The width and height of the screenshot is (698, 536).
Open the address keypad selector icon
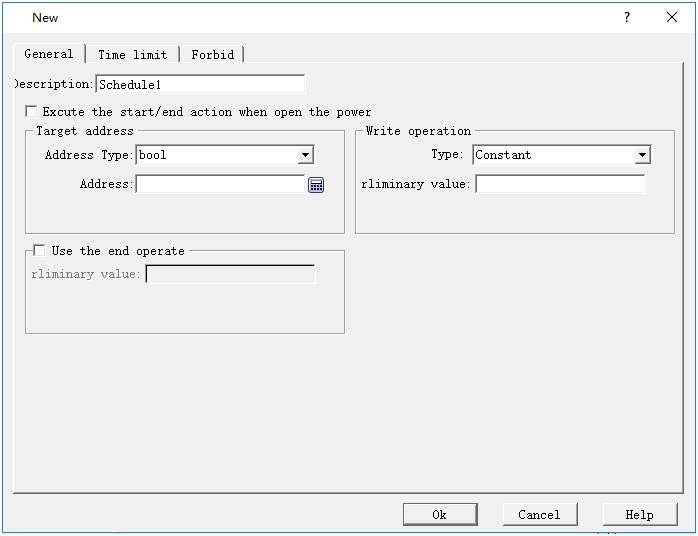(316, 184)
